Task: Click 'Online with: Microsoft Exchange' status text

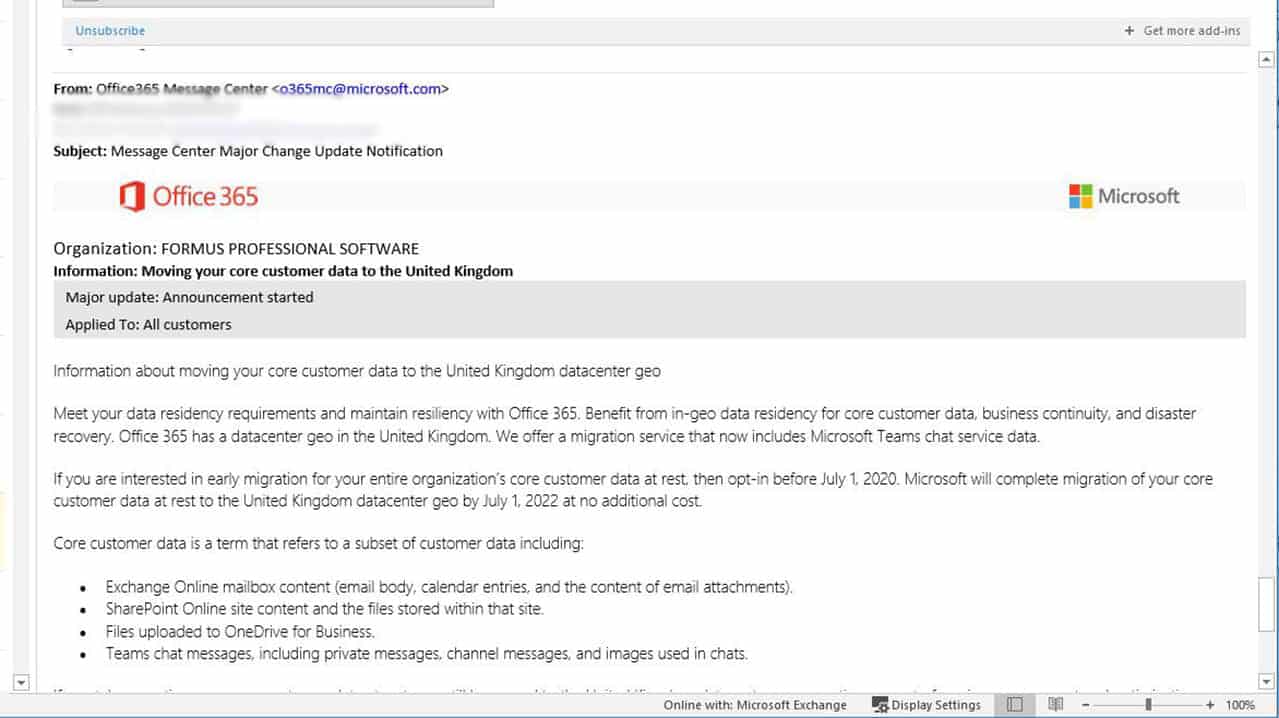Action: coord(755,705)
